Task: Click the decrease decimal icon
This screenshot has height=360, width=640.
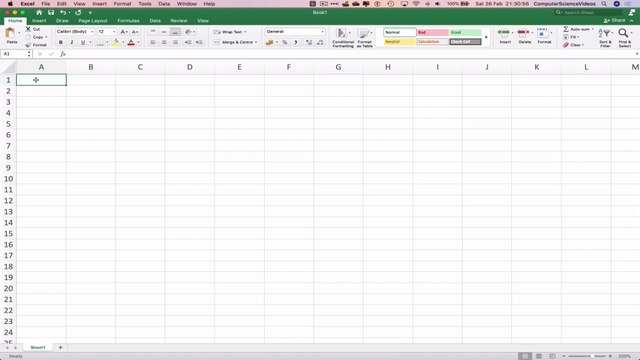Action: [320, 42]
